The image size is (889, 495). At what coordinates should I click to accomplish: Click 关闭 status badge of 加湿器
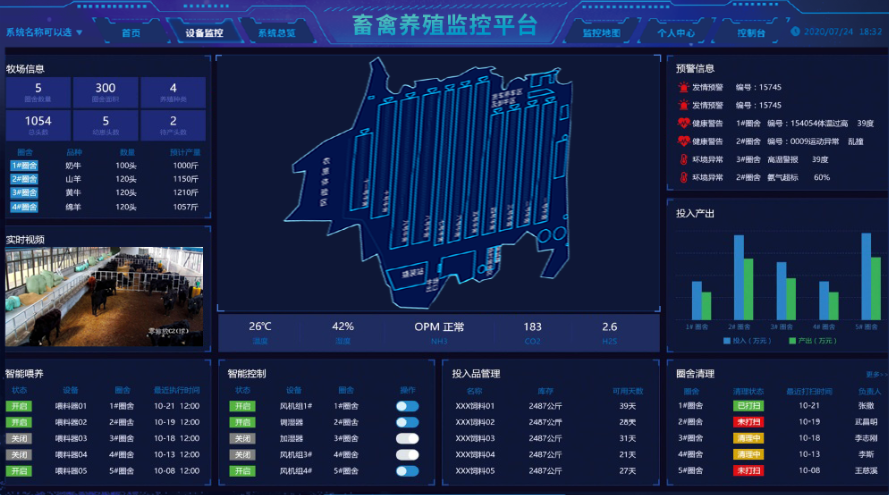[242, 438]
